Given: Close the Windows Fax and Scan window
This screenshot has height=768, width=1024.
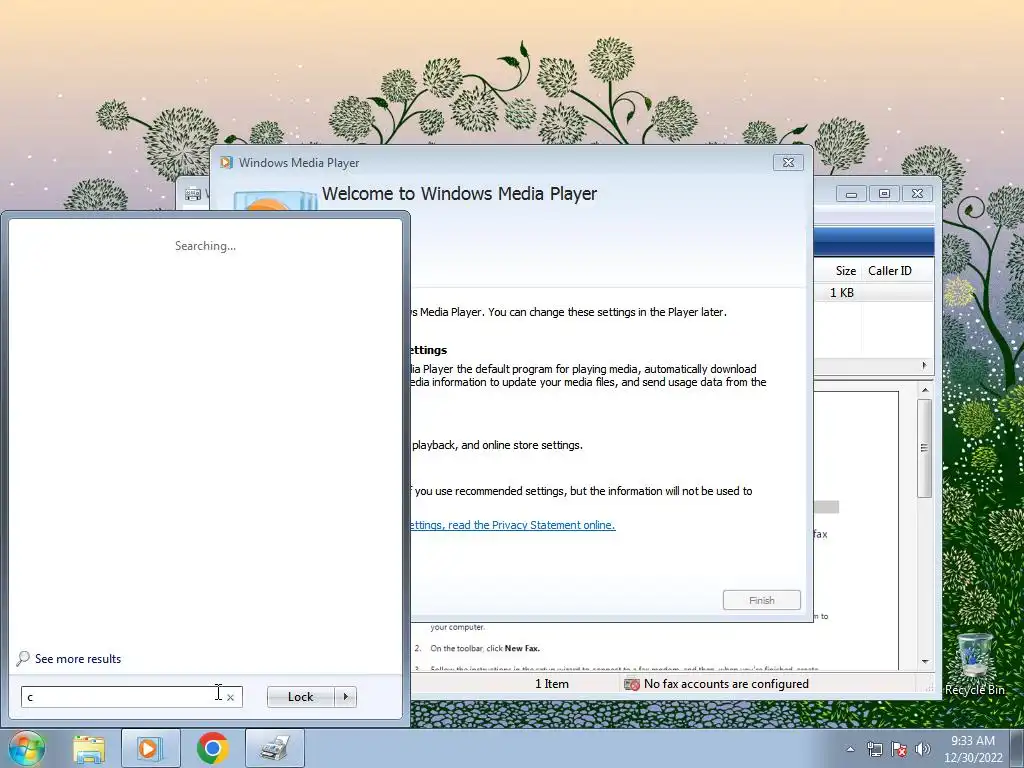Looking at the screenshot, I should pos(917,193).
